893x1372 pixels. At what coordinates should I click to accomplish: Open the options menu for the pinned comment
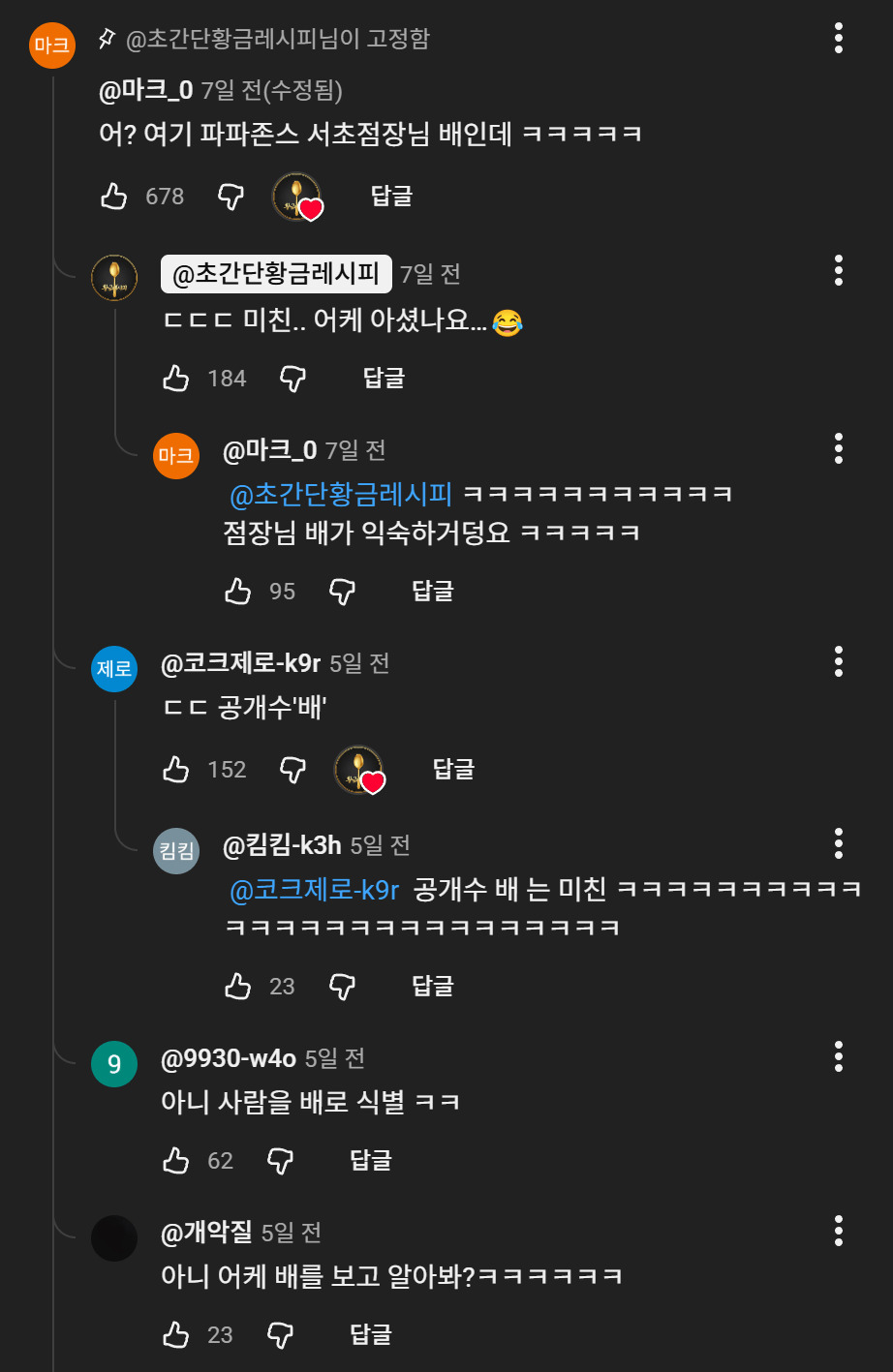(x=837, y=36)
